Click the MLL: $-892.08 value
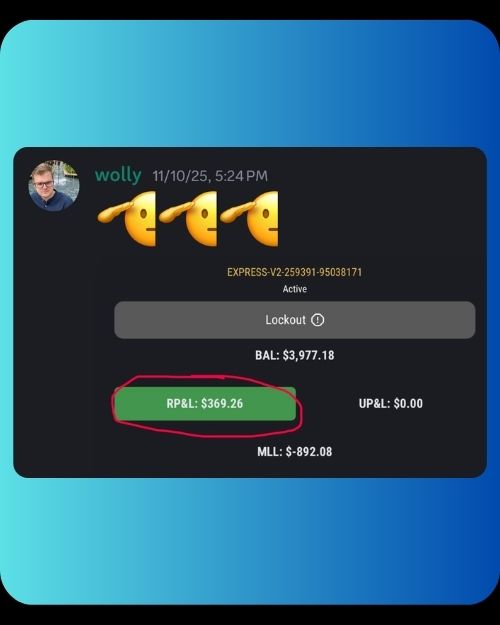Image resolution: width=500 pixels, height=625 pixels. pos(295,452)
